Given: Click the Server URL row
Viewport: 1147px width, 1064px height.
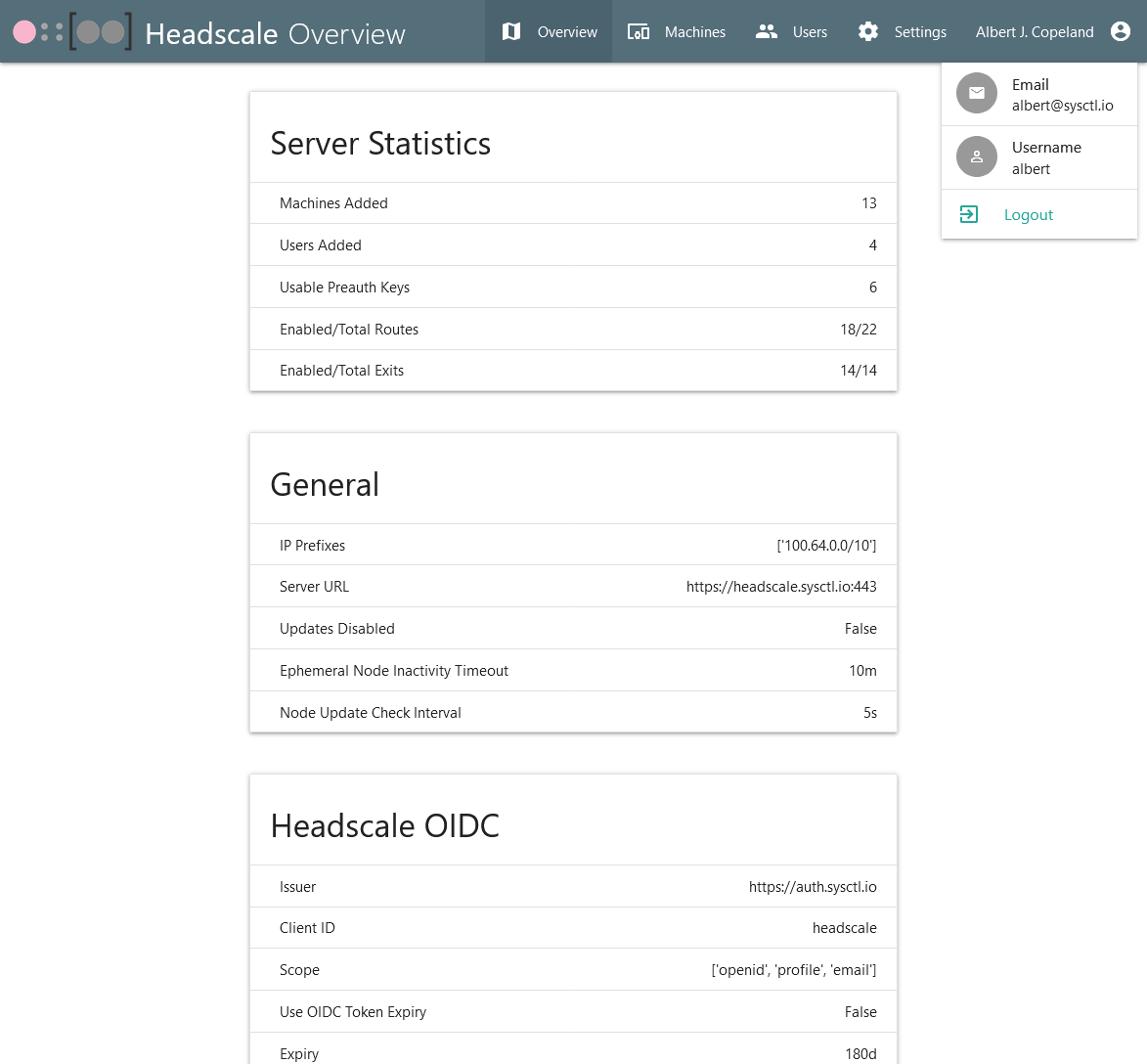Looking at the screenshot, I should click(x=573, y=587).
